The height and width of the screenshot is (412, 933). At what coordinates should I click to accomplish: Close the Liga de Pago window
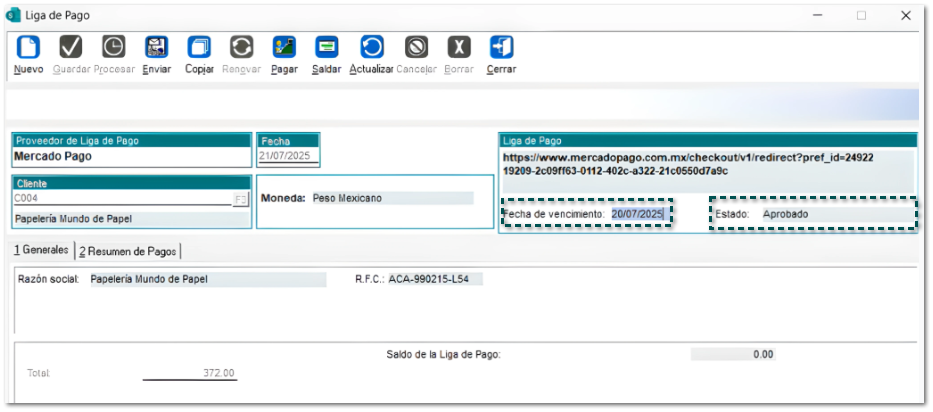[906, 16]
